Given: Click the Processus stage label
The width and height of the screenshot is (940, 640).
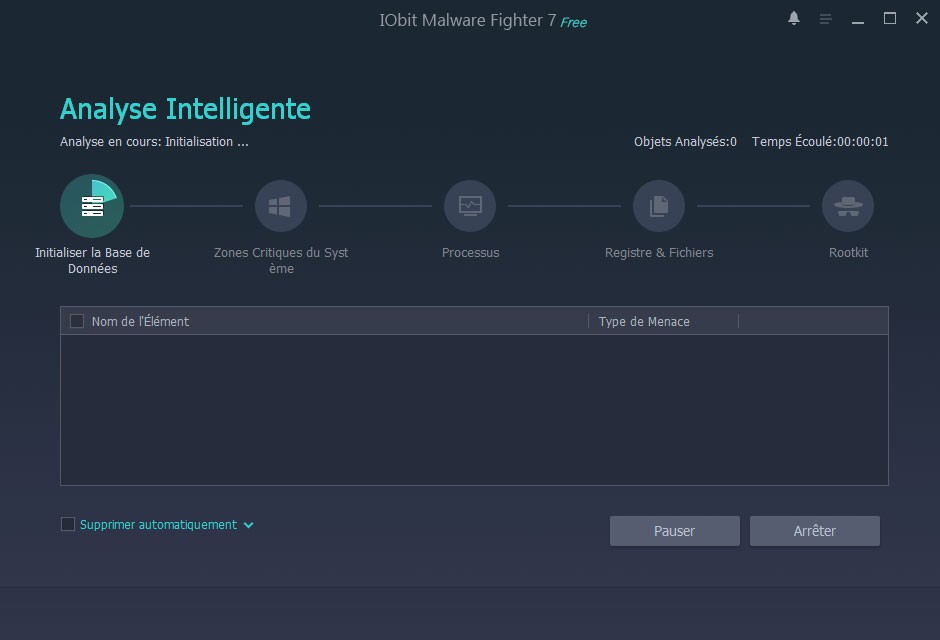Looking at the screenshot, I should (x=471, y=253).
